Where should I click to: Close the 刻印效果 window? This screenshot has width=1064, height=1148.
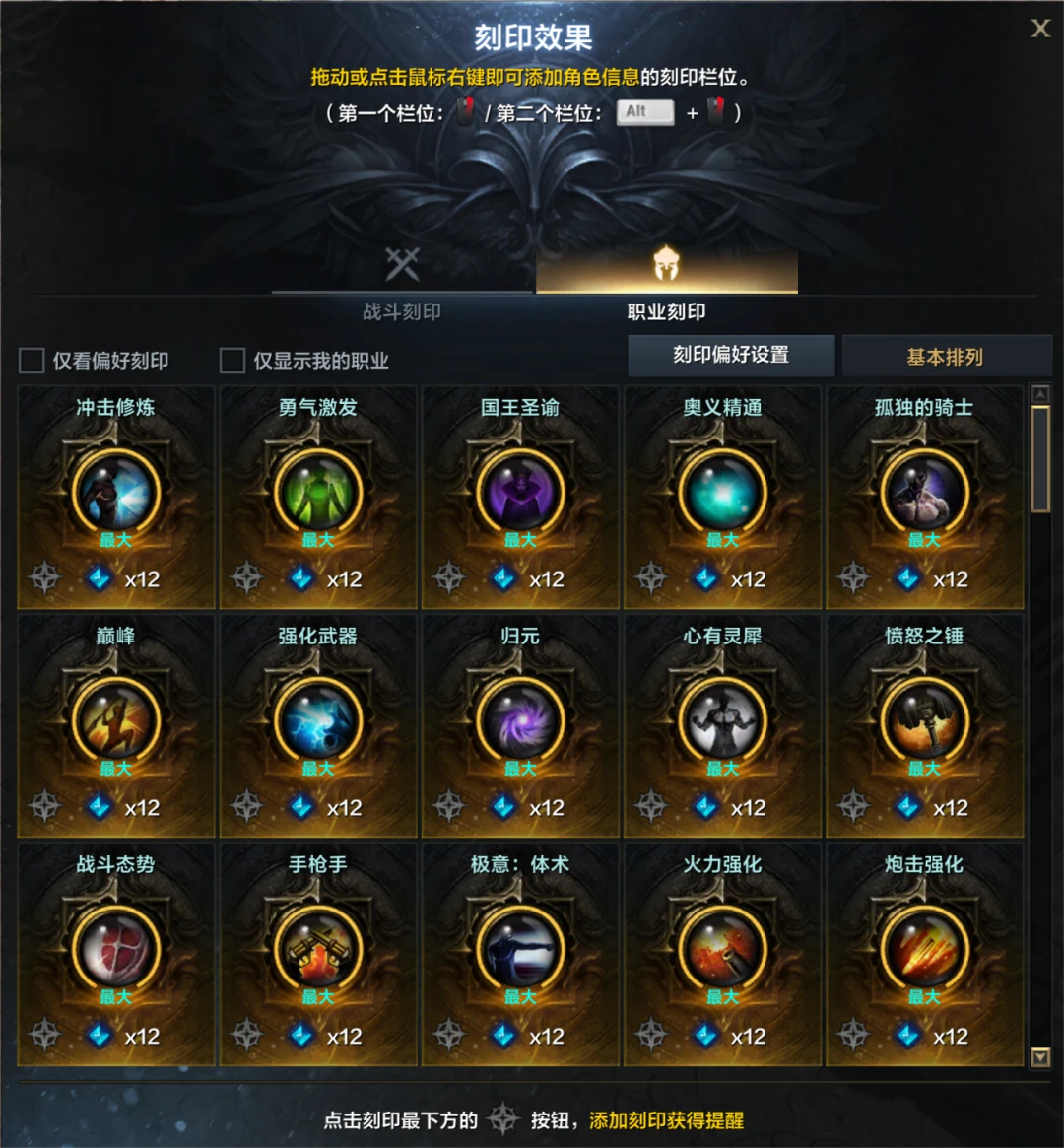tap(1039, 29)
